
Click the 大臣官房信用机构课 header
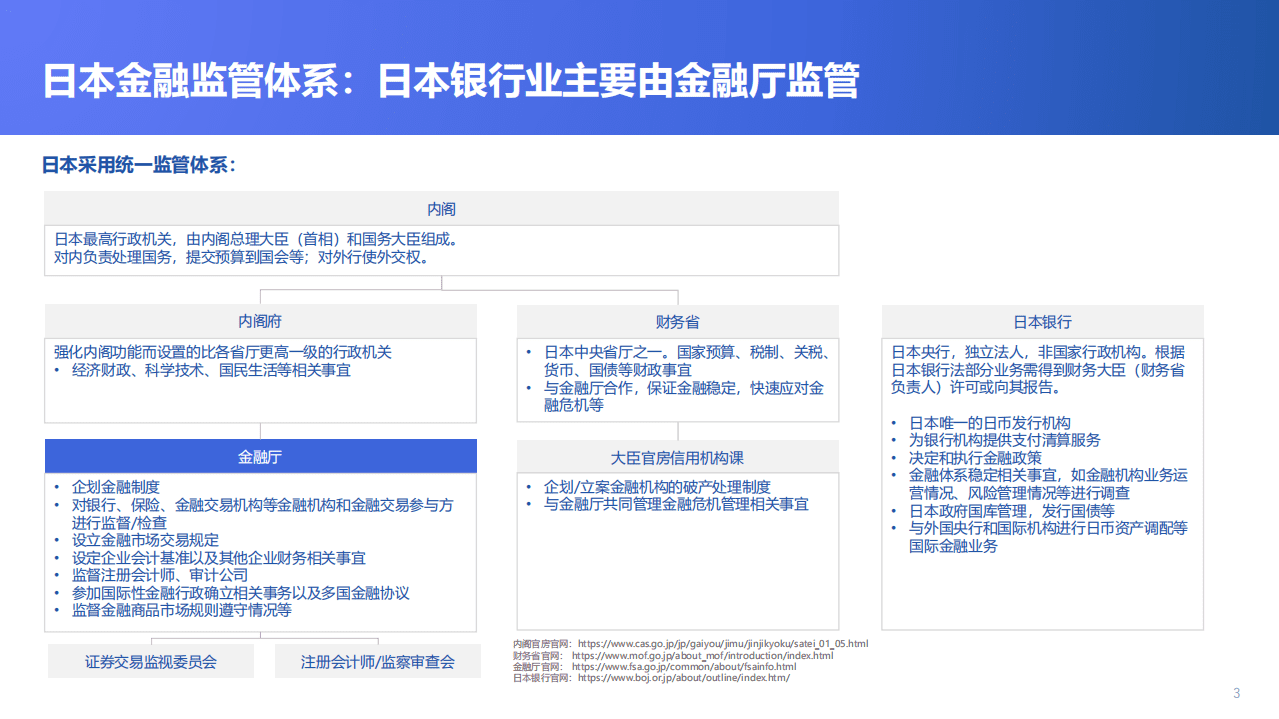677,456
